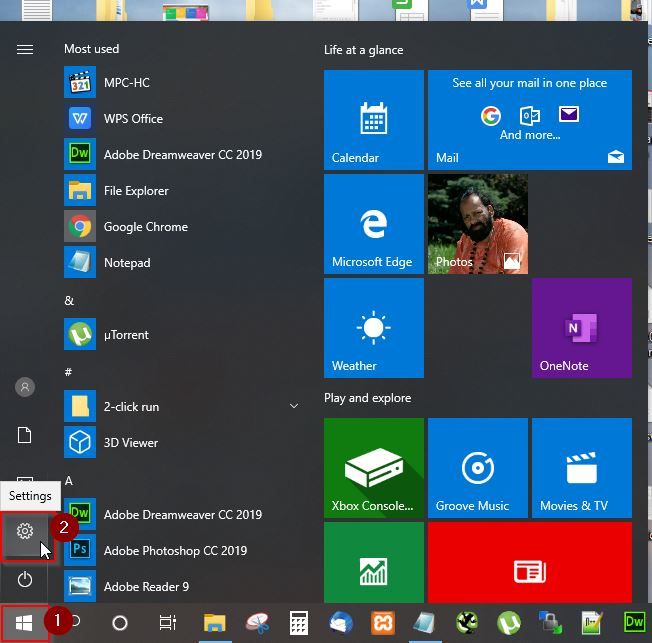Viewport: 652px width, 643px height.
Task: Launch Google Chrome from the app list
Action: (x=183, y=227)
